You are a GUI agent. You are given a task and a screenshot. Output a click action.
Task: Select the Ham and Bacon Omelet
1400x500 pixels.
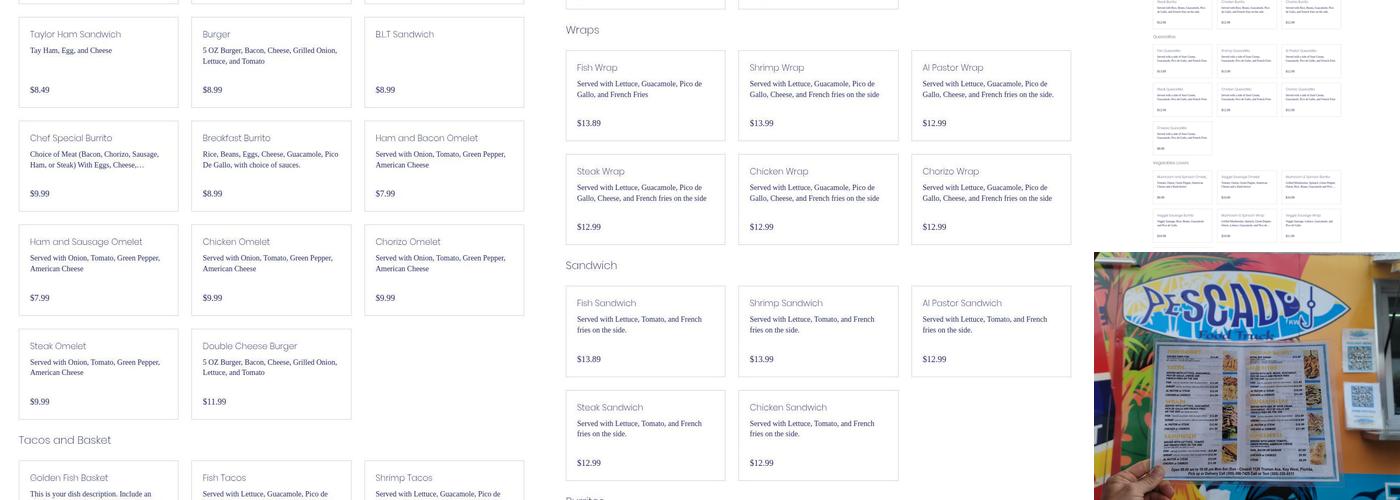pos(444,166)
